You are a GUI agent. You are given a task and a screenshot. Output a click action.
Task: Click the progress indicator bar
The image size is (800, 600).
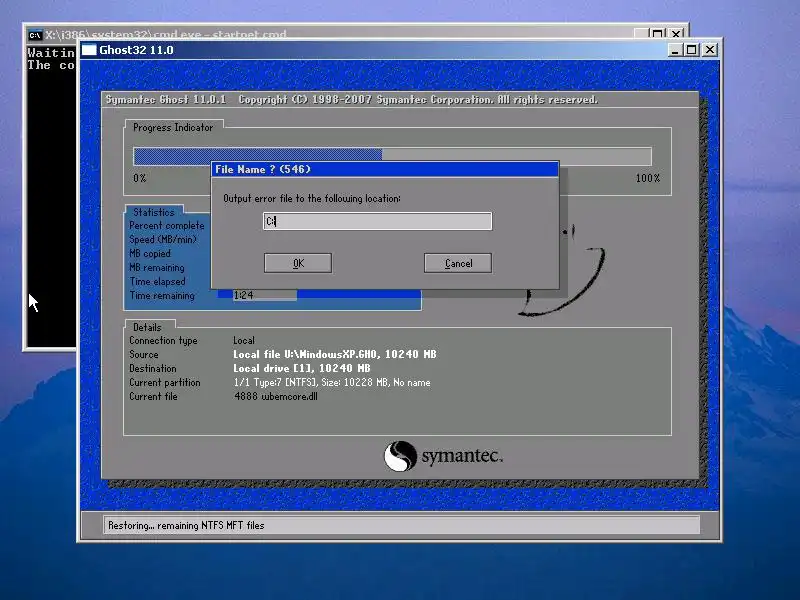click(x=392, y=156)
